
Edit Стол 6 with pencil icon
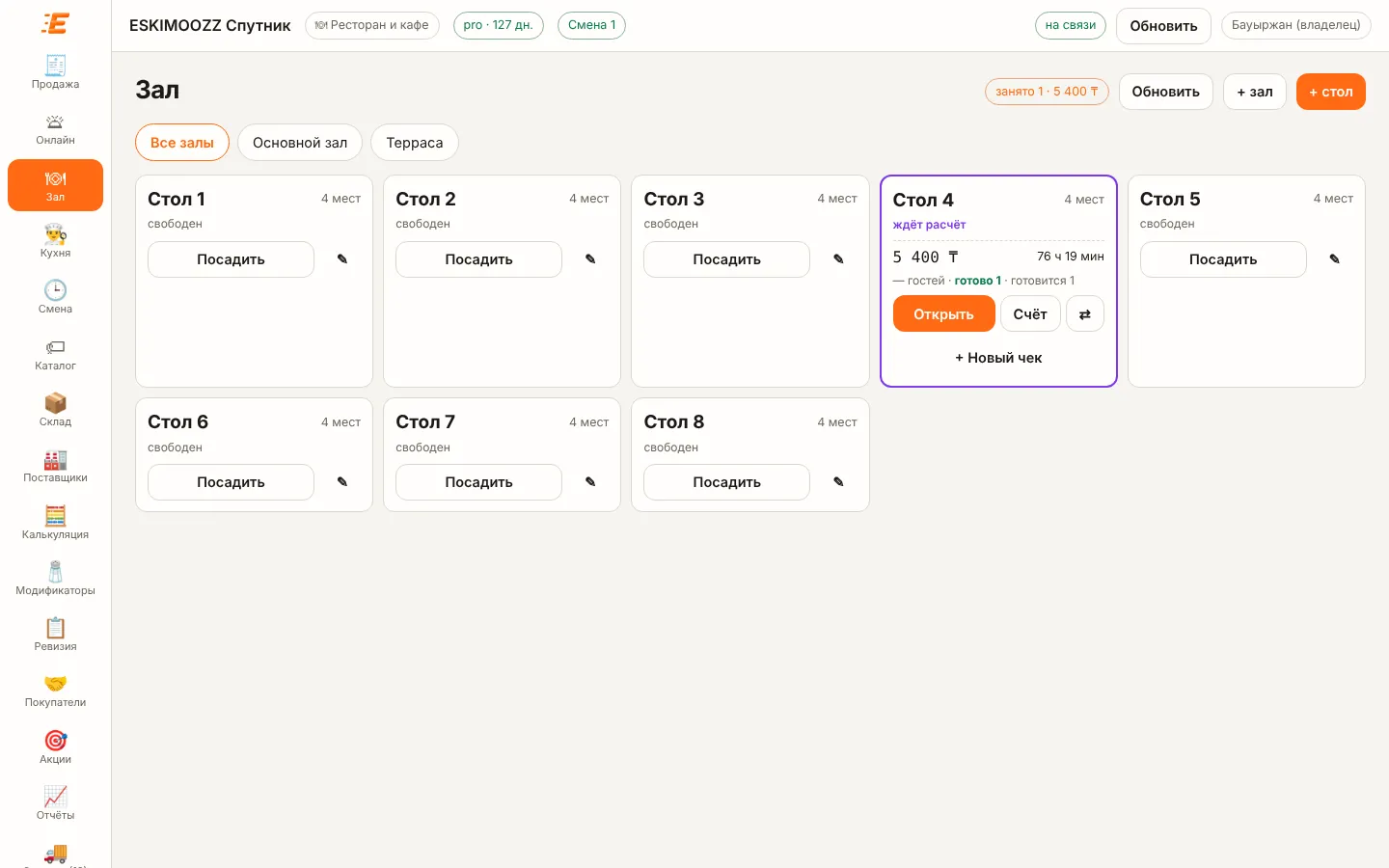pyautogui.click(x=342, y=482)
